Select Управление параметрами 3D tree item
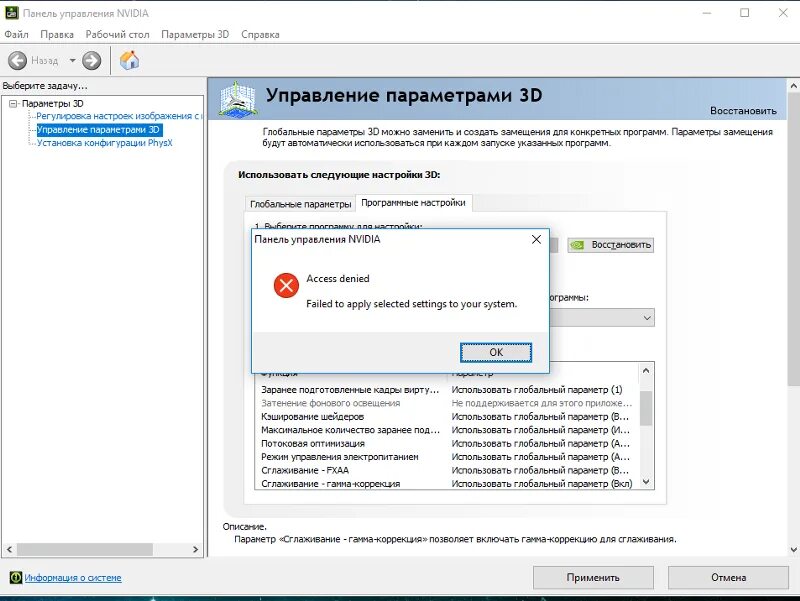This screenshot has width=800, height=601. tap(99, 130)
